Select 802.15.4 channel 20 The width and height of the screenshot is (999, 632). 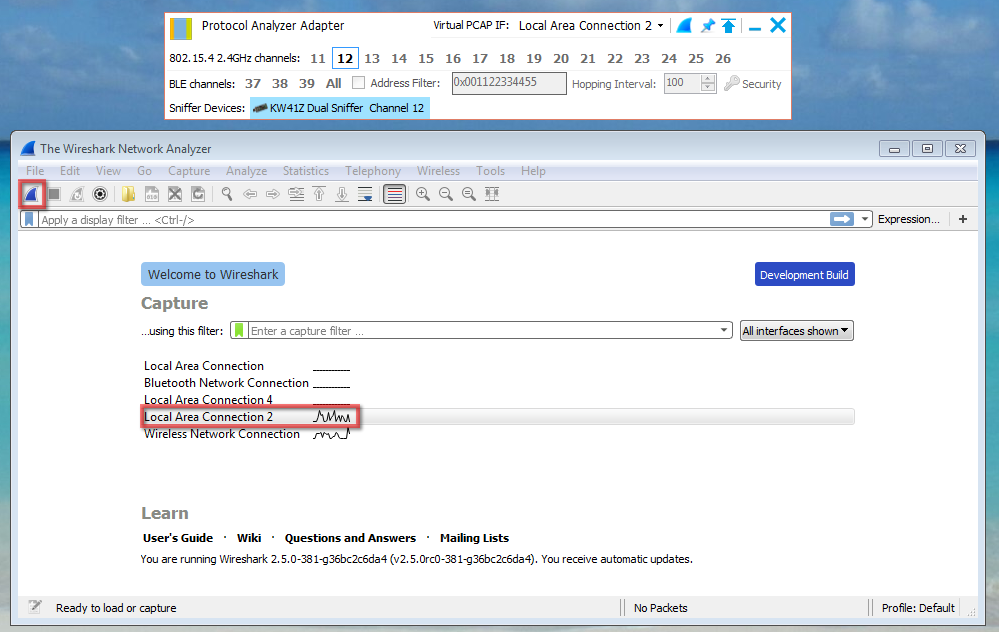click(x=561, y=59)
